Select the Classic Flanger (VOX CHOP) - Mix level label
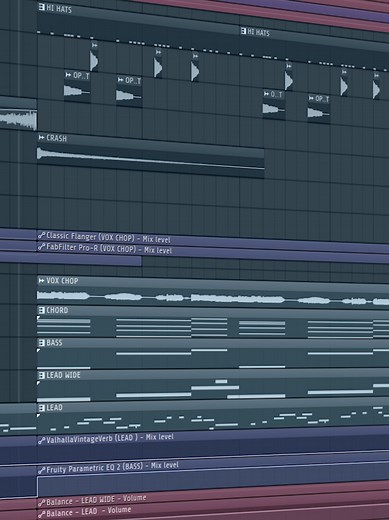 click(x=108, y=238)
